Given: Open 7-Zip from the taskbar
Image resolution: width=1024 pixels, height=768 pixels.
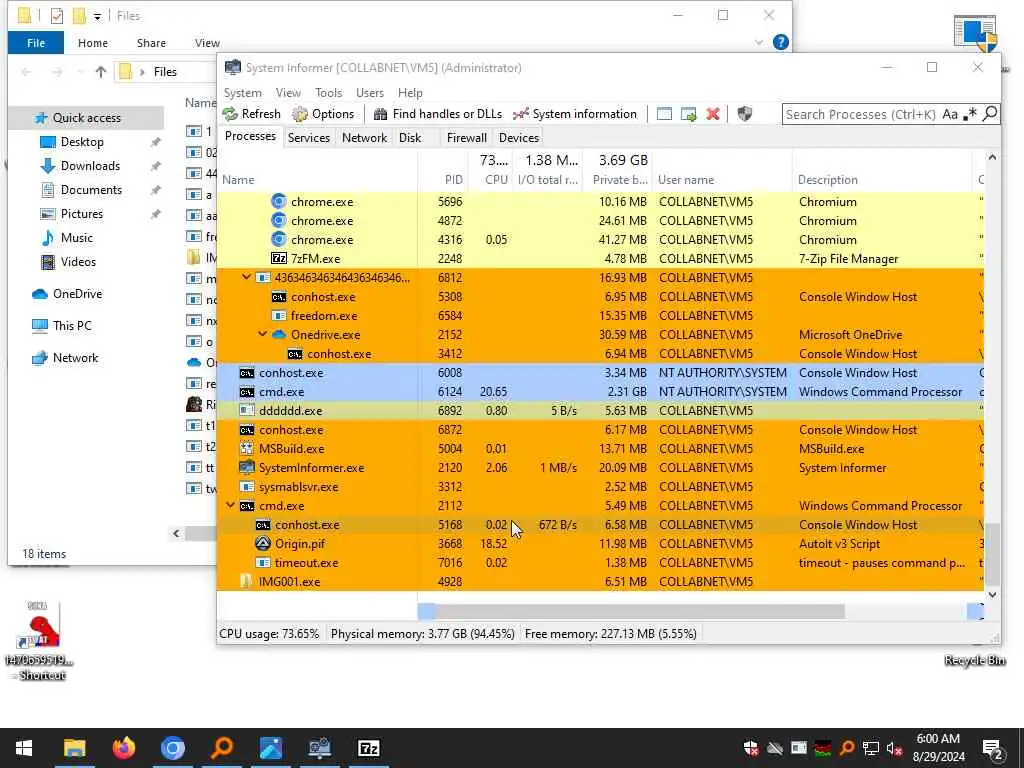Looking at the screenshot, I should (368, 748).
